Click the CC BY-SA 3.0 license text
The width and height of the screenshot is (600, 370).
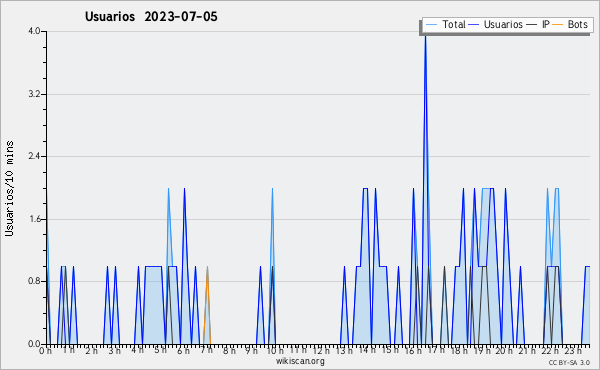tap(569, 362)
